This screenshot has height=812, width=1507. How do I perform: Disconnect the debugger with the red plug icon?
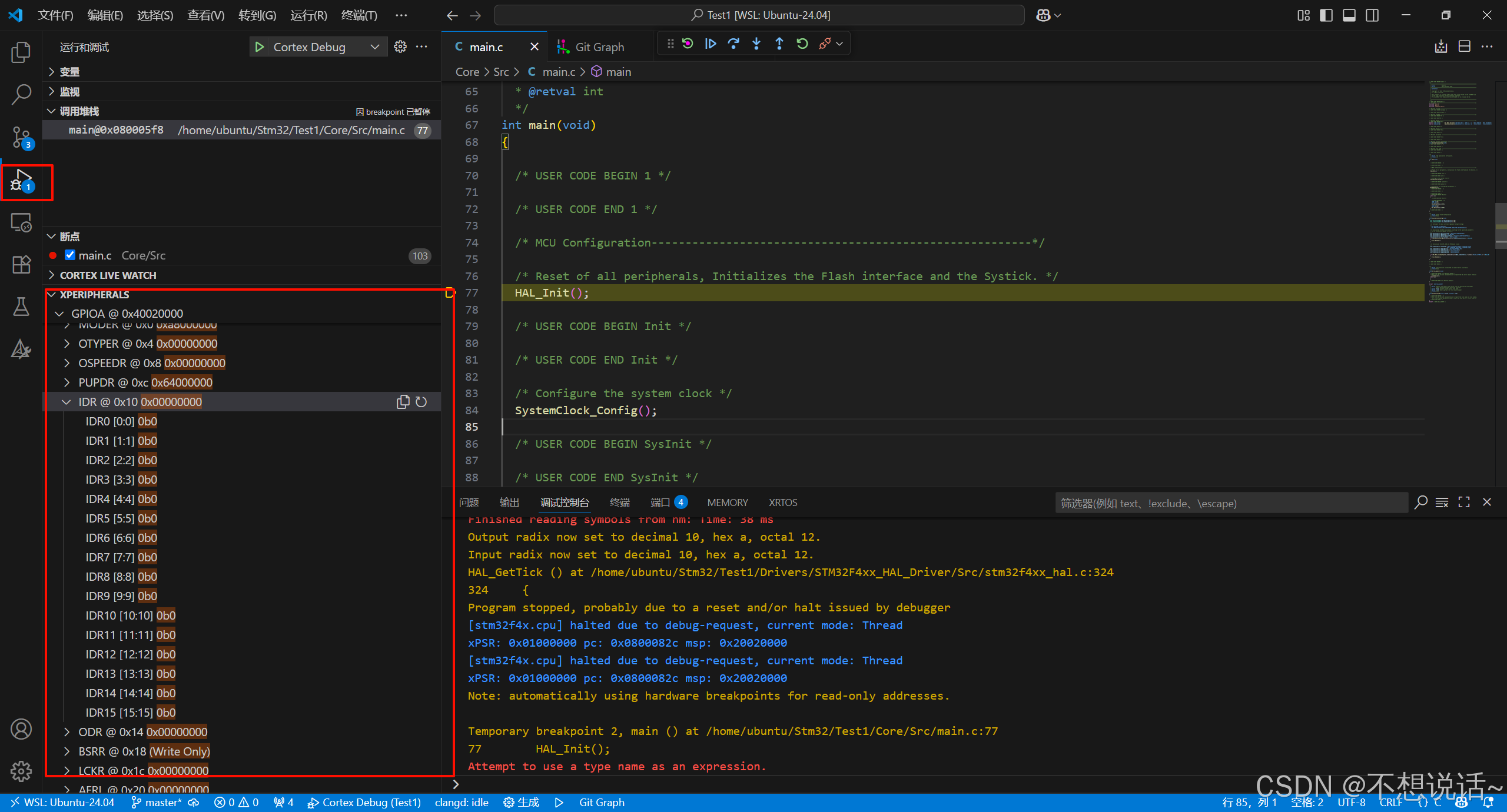(824, 43)
